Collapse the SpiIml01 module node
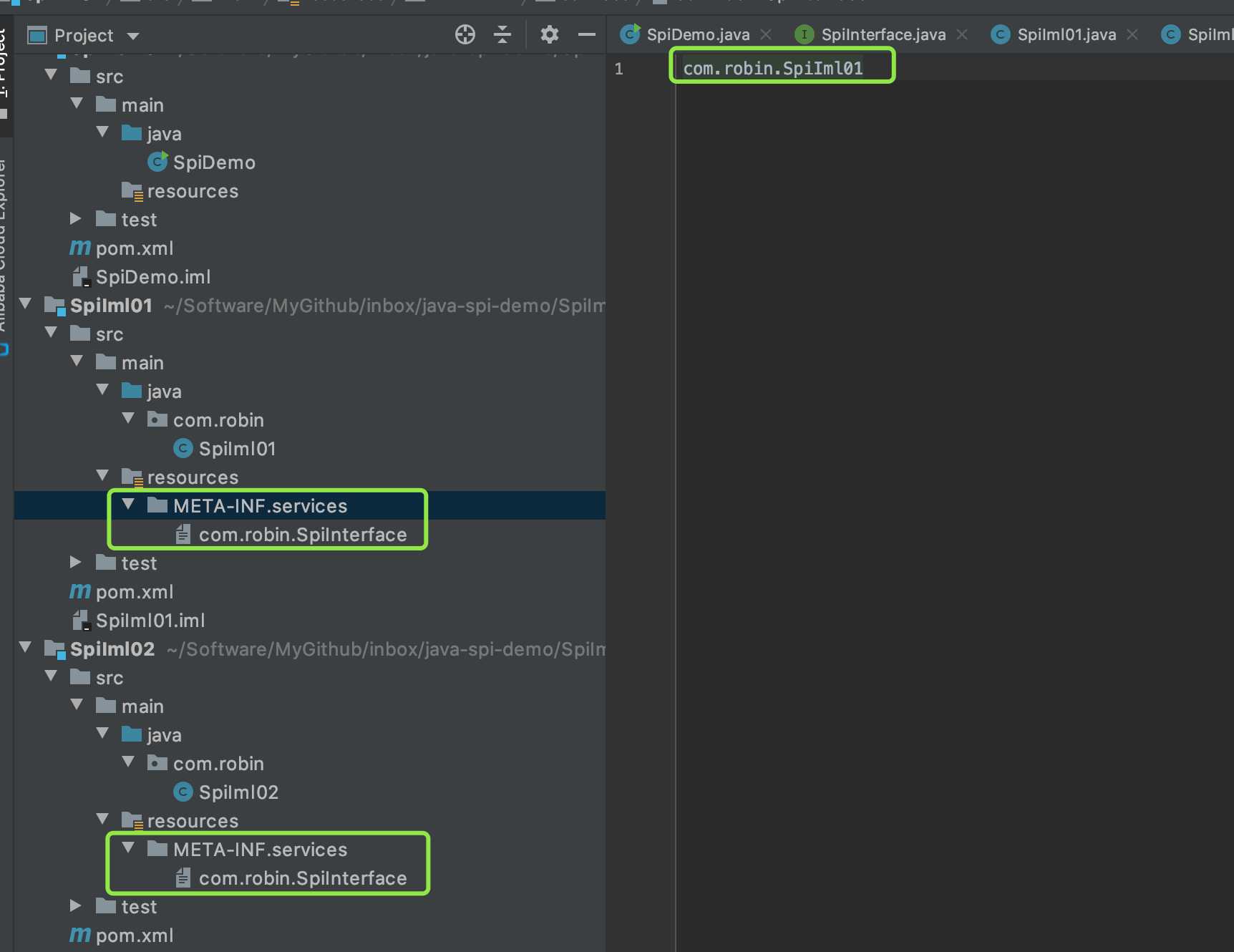 (x=26, y=304)
